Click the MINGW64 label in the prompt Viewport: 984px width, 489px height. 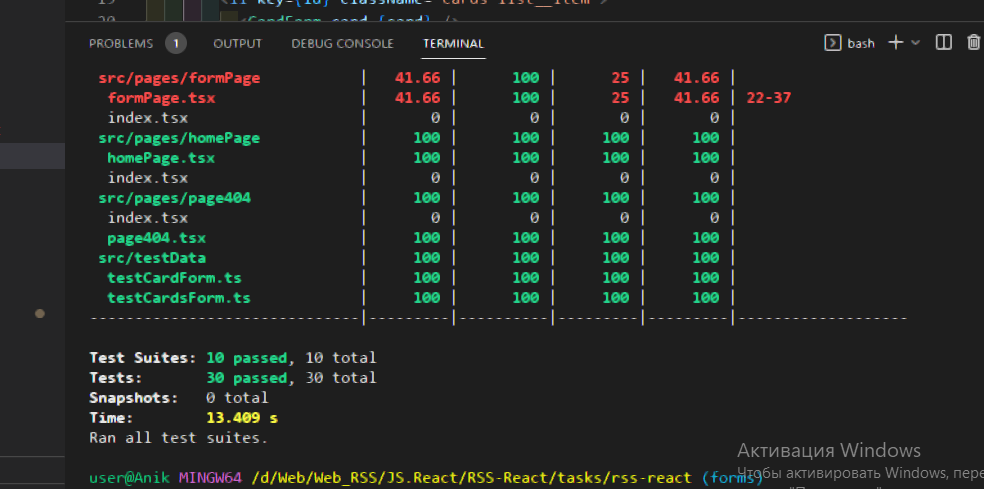[x=210, y=478]
